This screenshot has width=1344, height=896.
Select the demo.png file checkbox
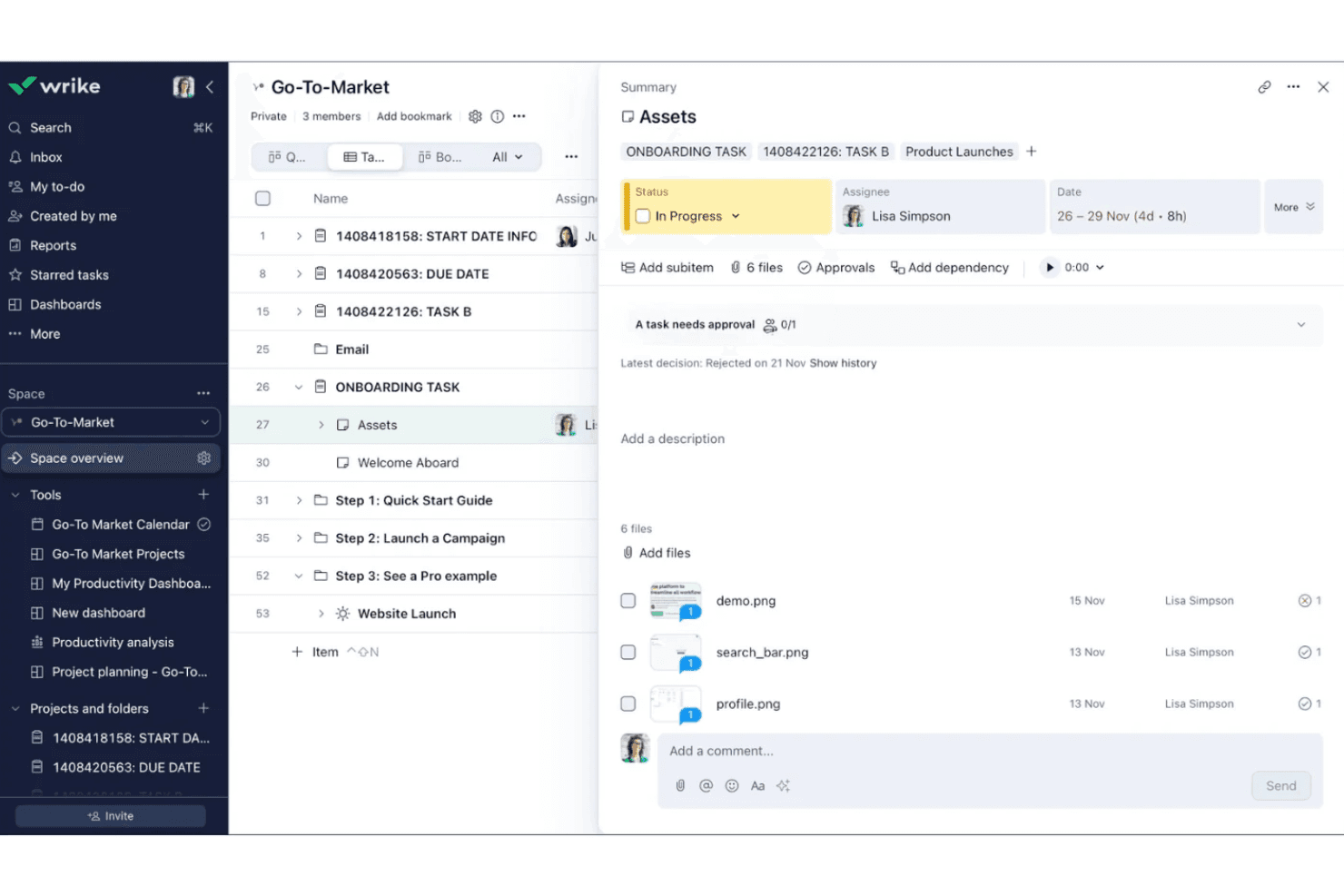click(628, 601)
